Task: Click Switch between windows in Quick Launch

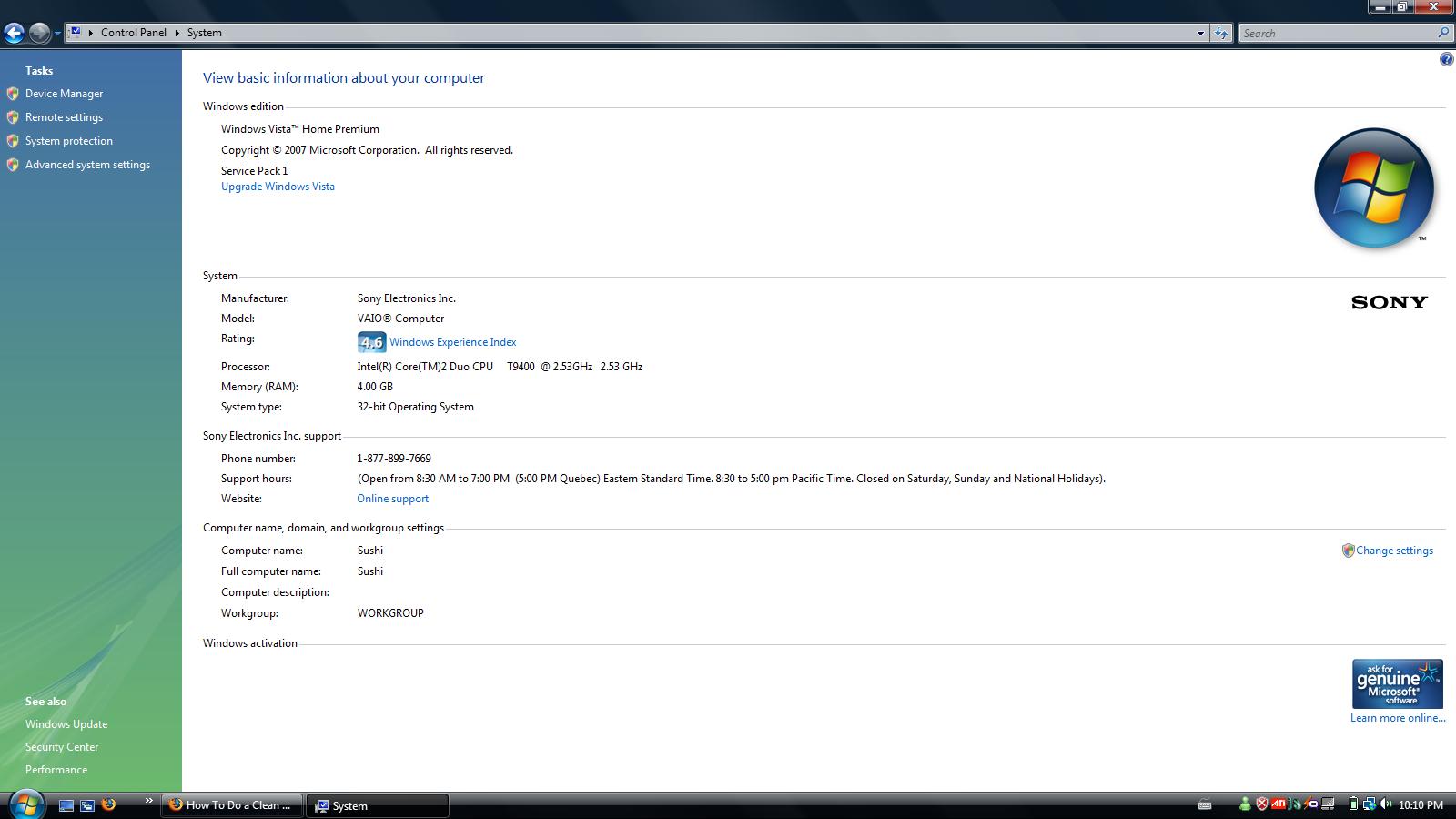Action: tap(87, 805)
